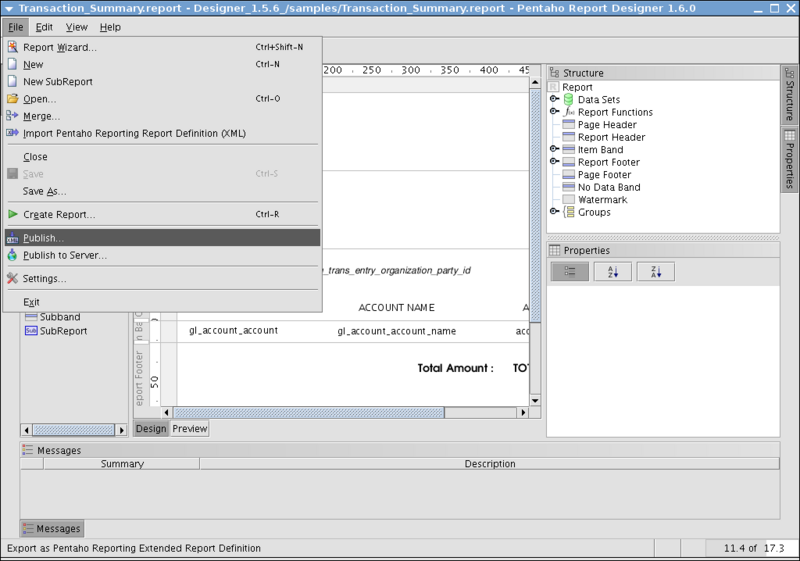The image size is (800, 561).
Task: Choose Close from File menu
Action: point(163,157)
